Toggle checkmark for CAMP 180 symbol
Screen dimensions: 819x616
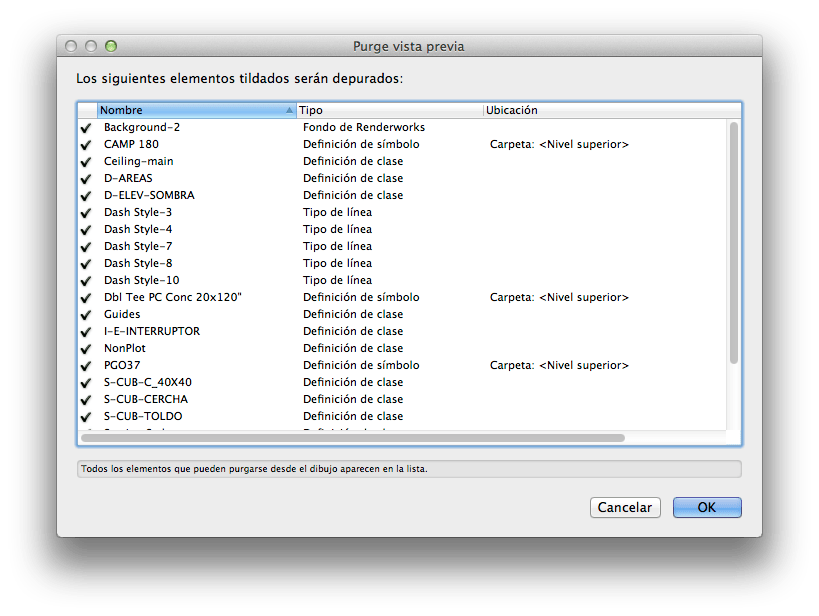coord(86,145)
